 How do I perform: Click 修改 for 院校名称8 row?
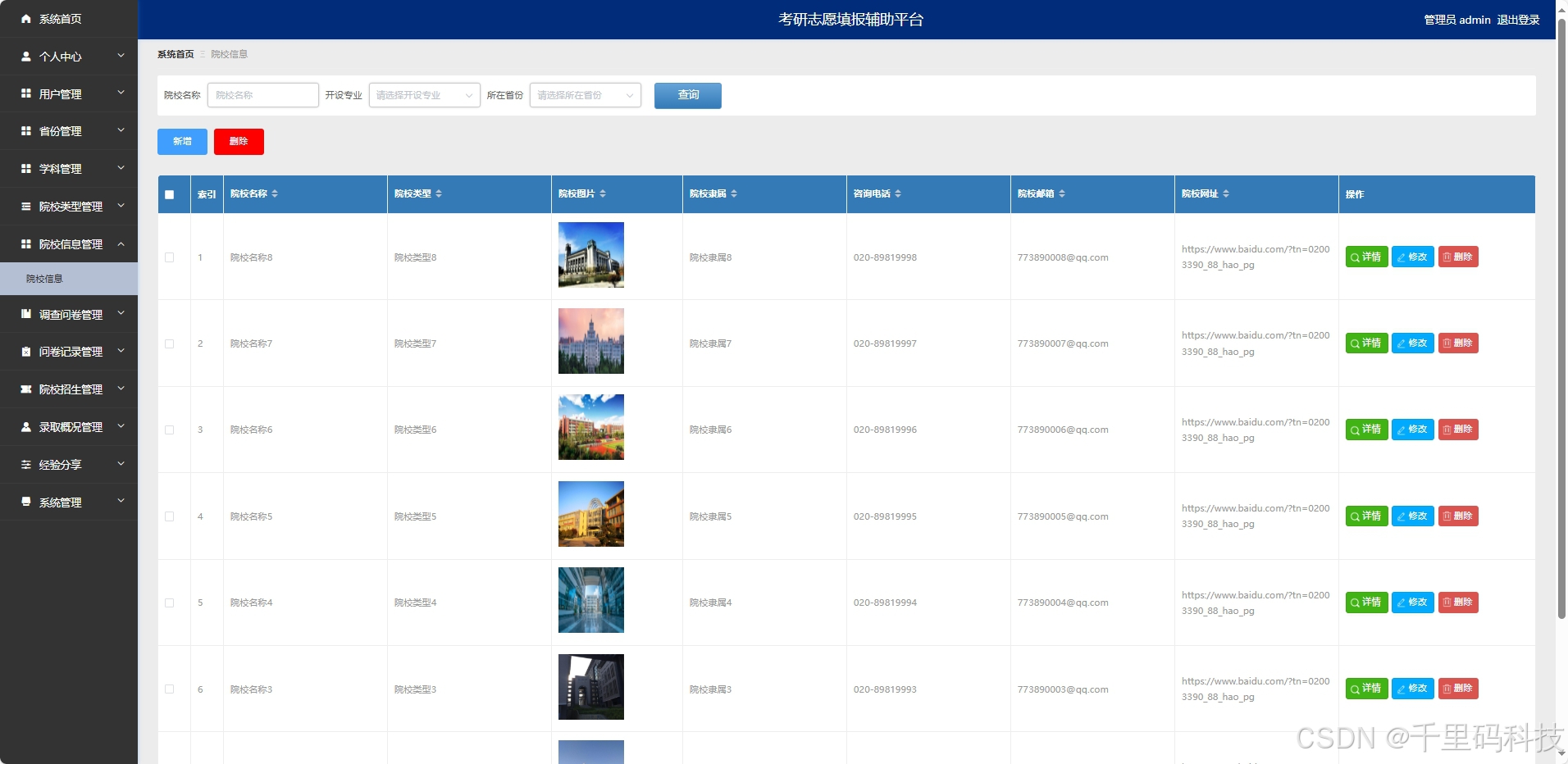click(1412, 257)
